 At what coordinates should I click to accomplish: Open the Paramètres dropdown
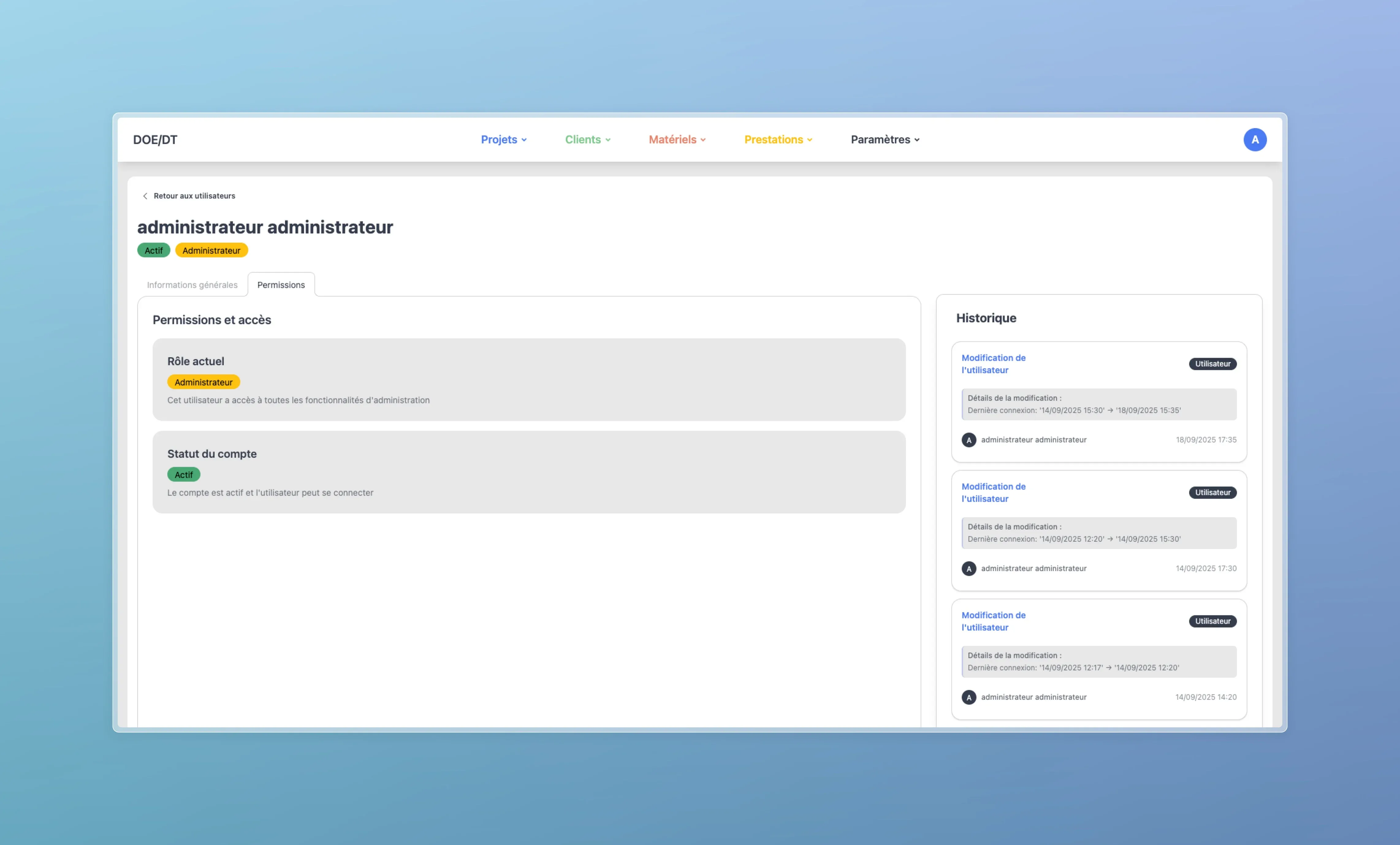885,140
